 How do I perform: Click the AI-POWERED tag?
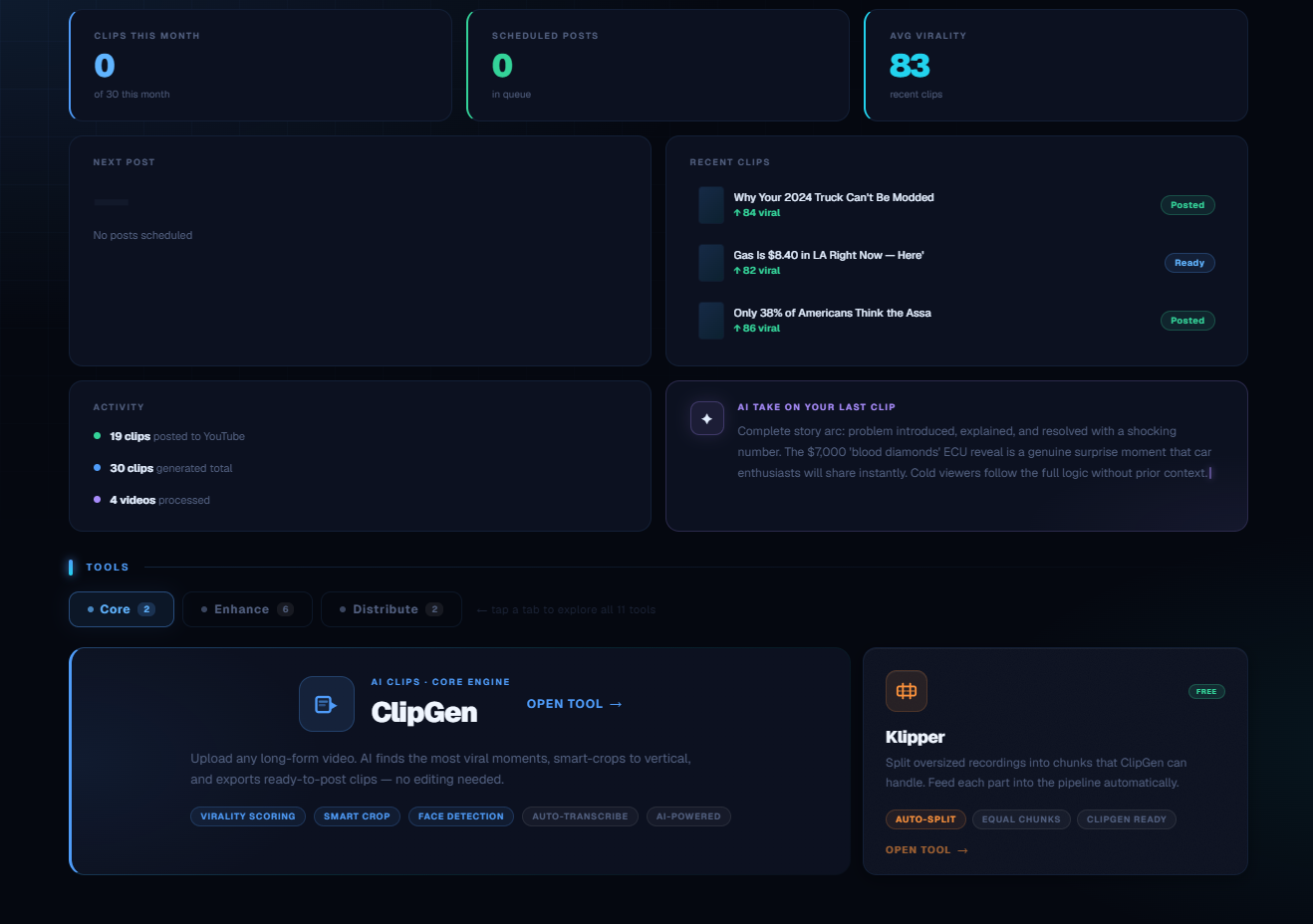688,816
